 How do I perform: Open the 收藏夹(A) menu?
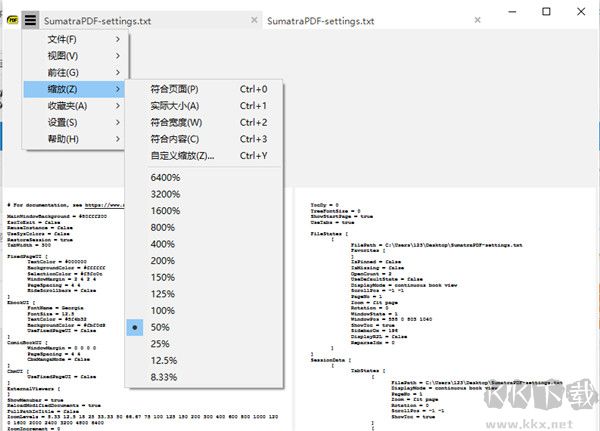73,106
